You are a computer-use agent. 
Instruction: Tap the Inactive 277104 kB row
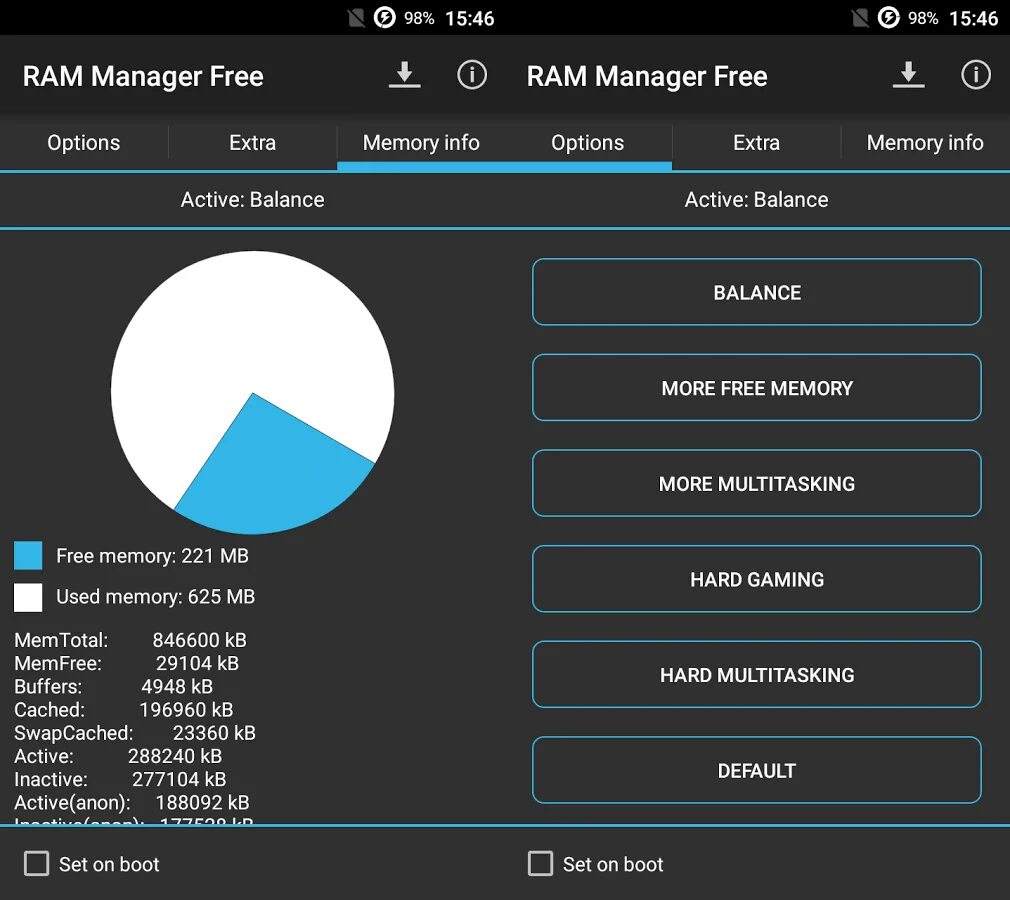coord(120,780)
